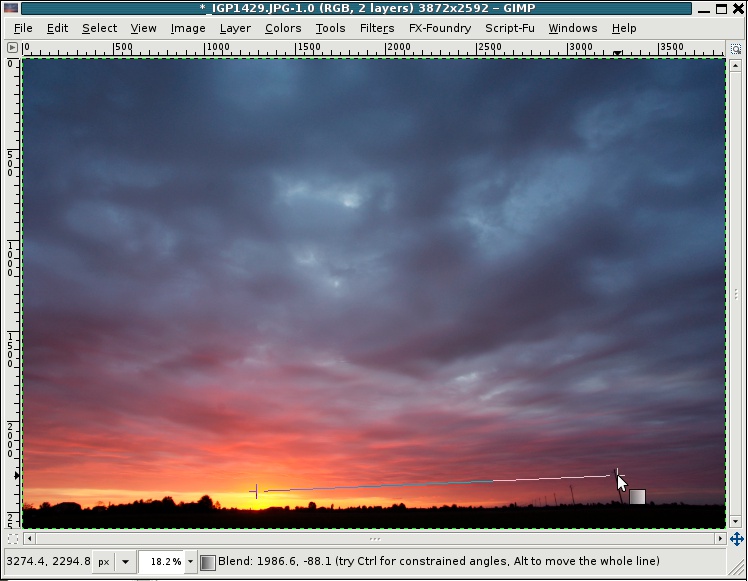The height and width of the screenshot is (581, 748).
Task: Click the vertical scrollbar thumb
Action: (x=736, y=293)
